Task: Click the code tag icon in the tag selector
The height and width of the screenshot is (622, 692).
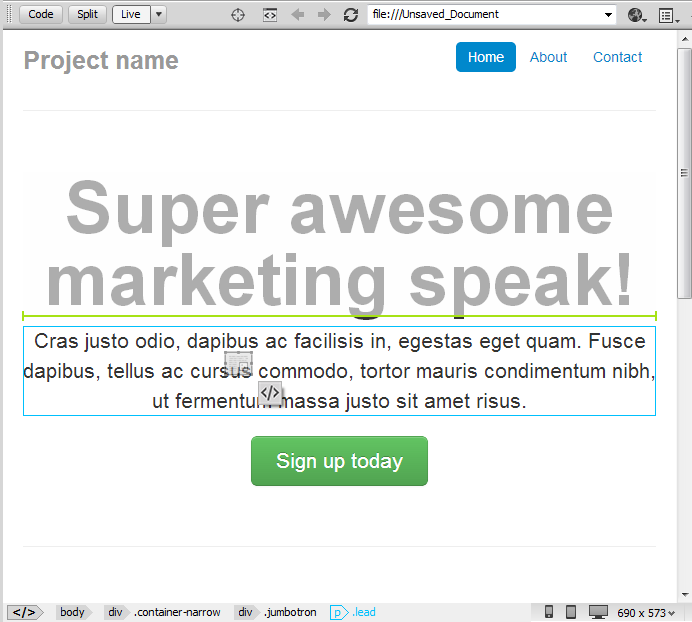Action: 25,612
